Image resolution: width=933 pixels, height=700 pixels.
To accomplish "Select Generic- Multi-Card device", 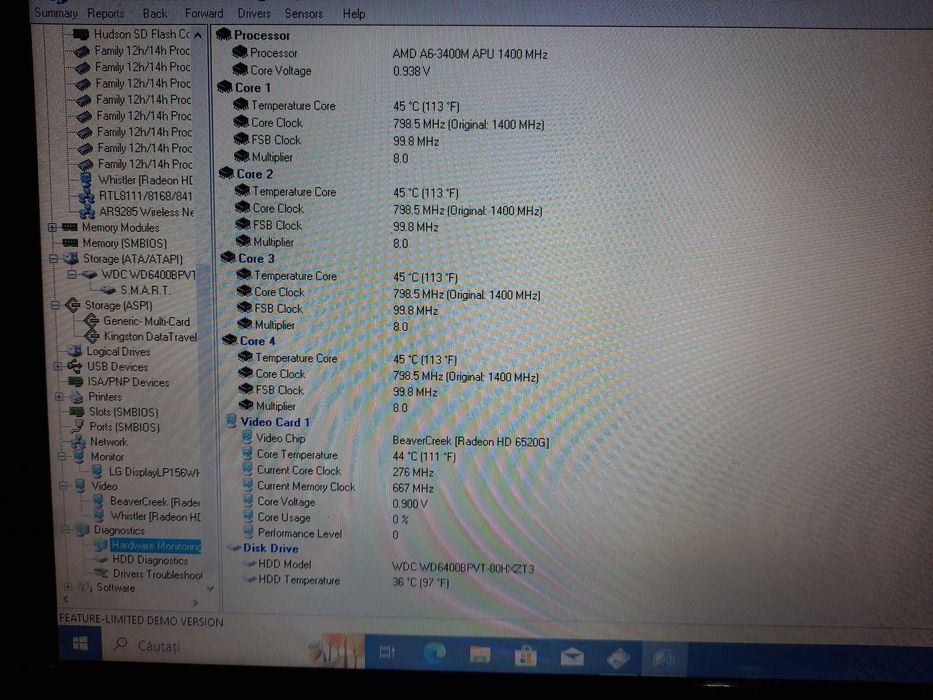I will point(146,321).
